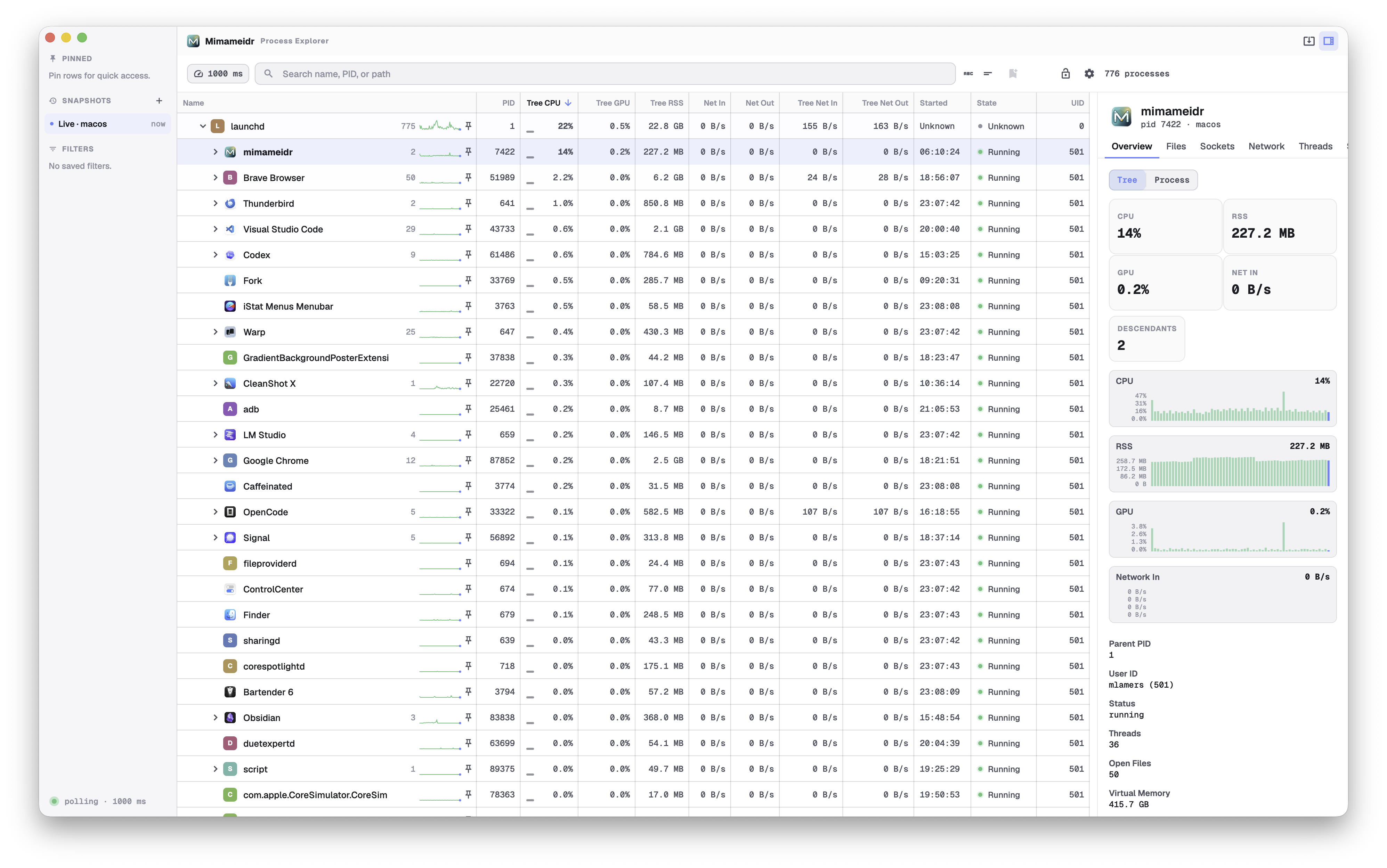
Task: Pin the adb row
Action: tap(469, 409)
